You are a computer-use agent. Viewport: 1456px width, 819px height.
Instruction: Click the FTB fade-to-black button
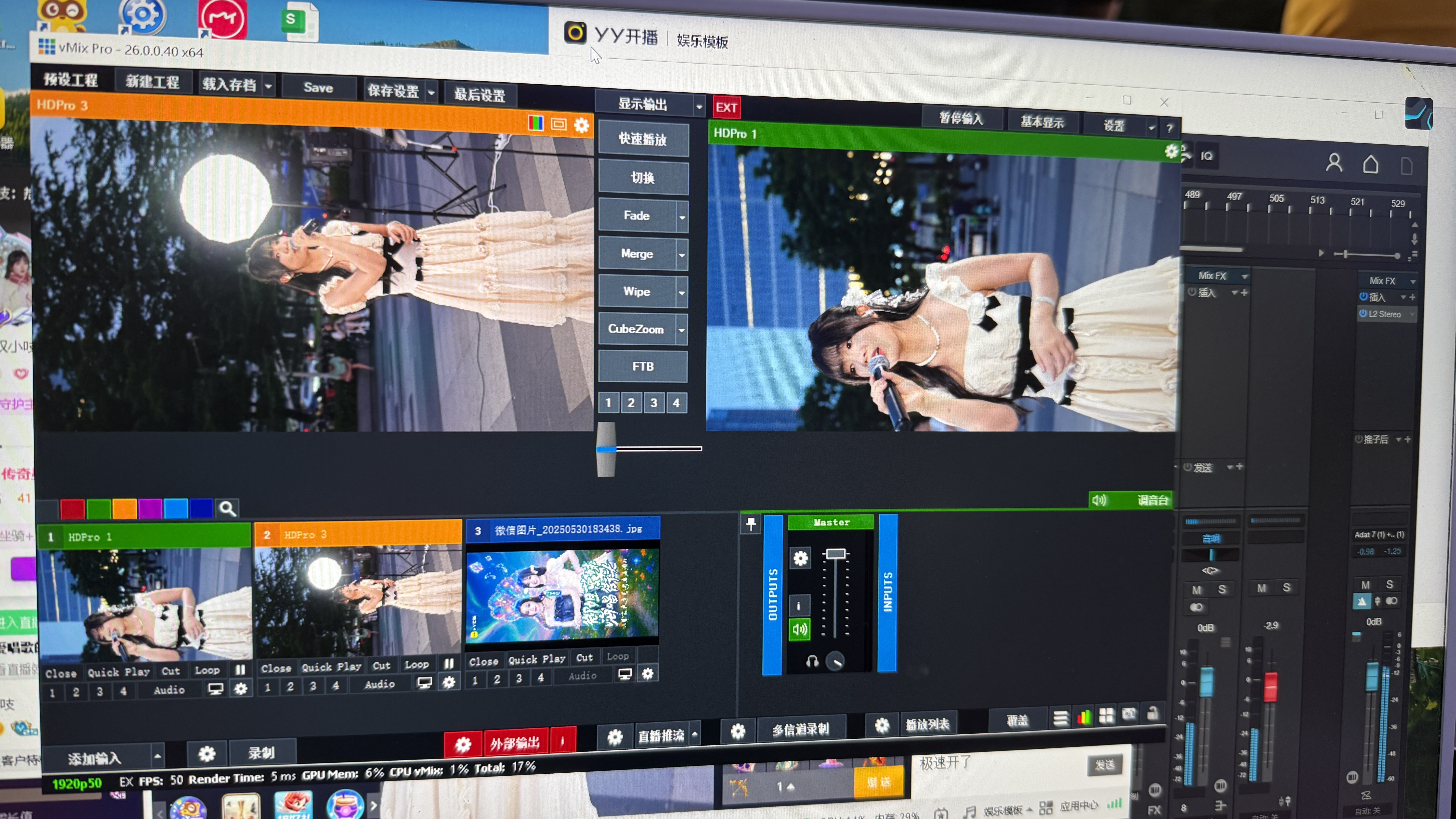pyautogui.click(x=643, y=367)
